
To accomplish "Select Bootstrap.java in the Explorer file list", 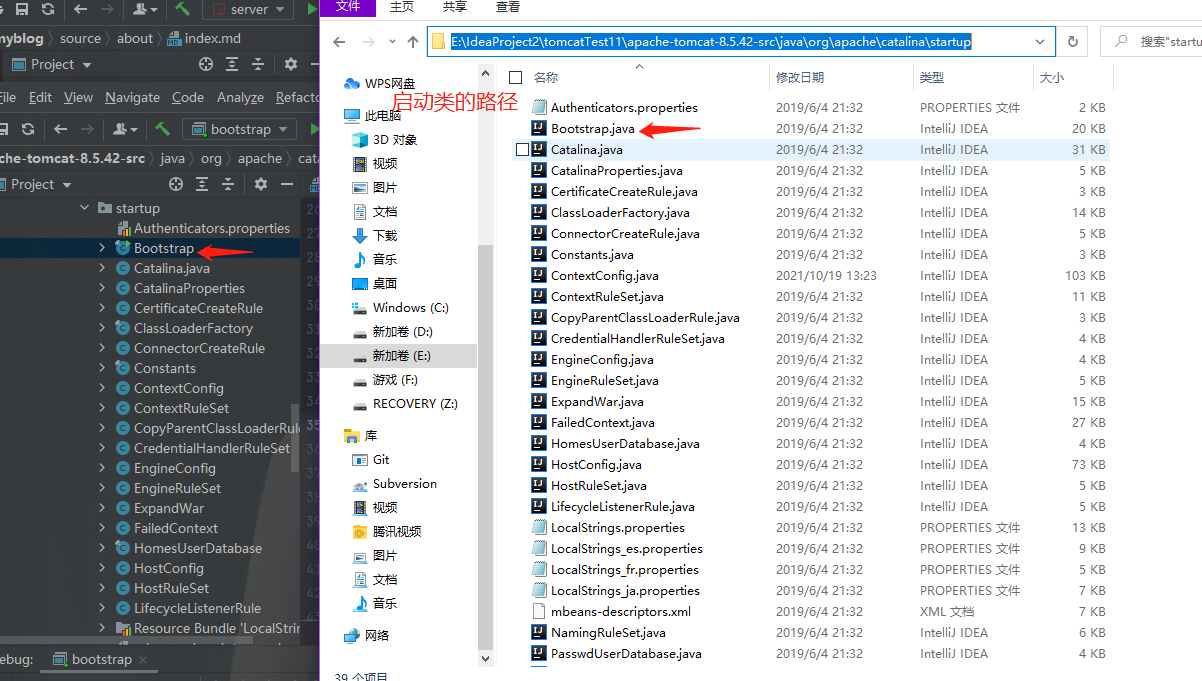I will pyautogui.click(x=592, y=129).
